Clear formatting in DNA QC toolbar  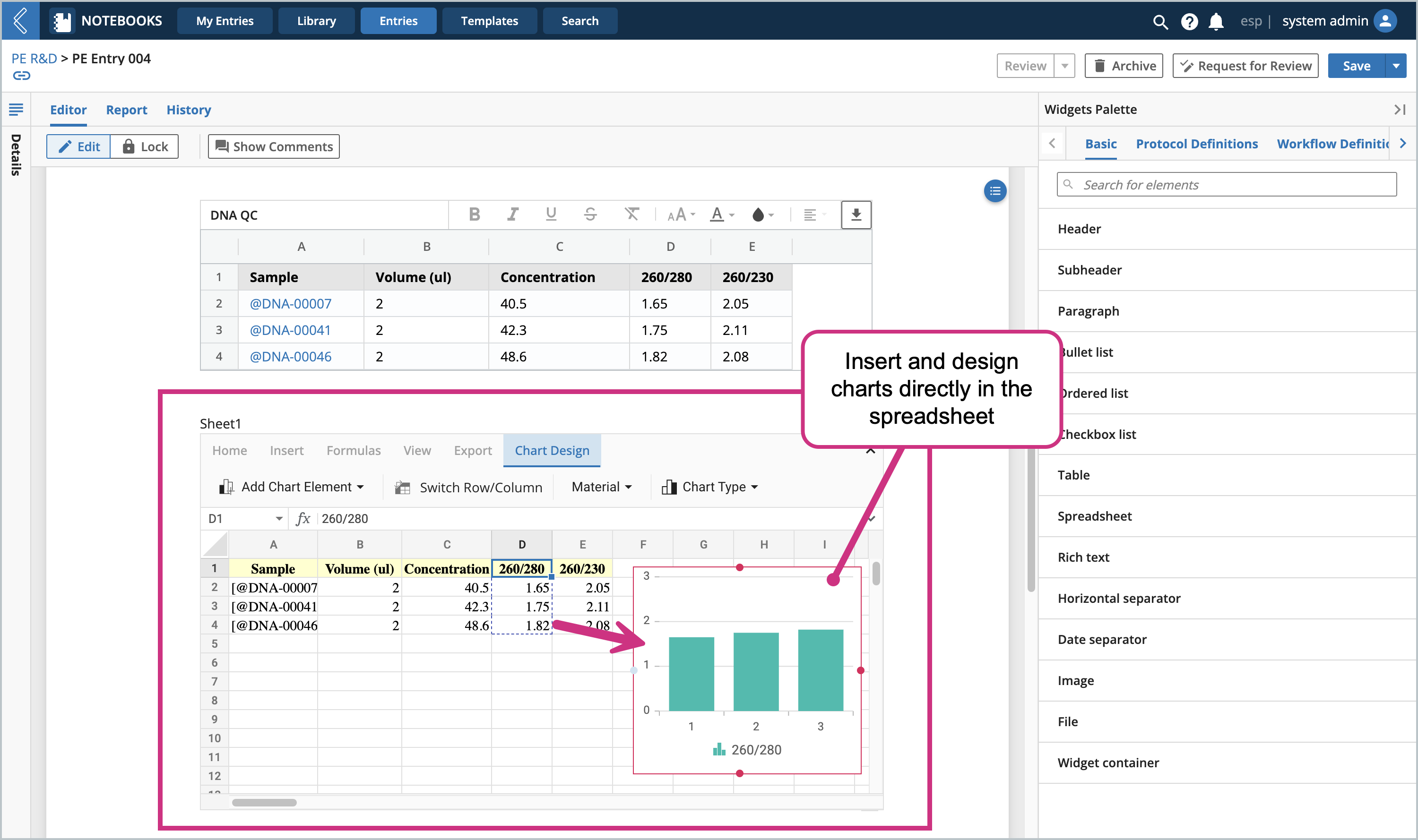pos(631,214)
